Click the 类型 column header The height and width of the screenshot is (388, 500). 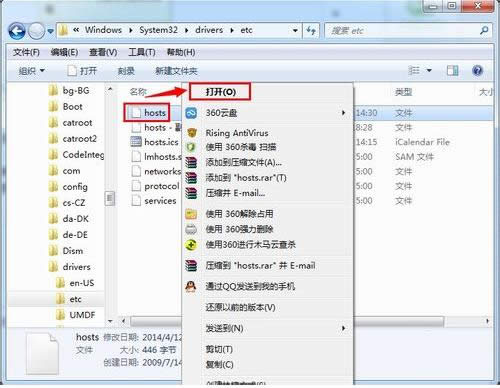point(404,92)
